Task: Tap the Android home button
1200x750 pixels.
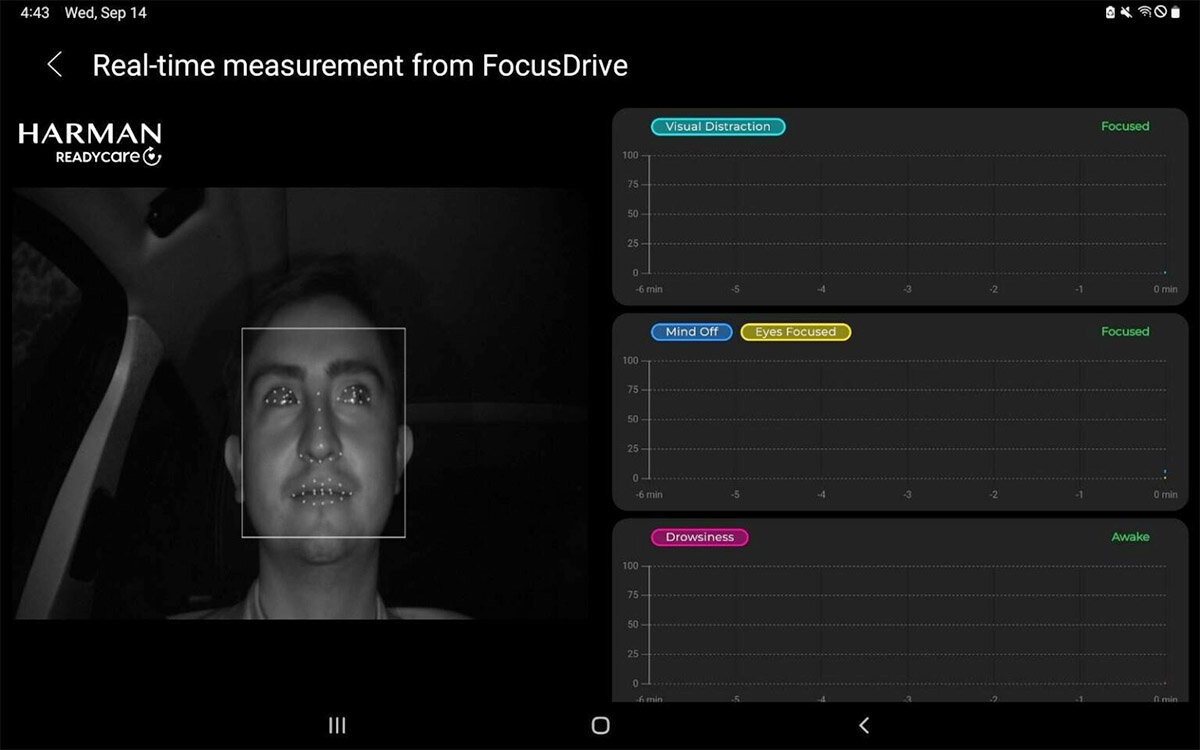Action: (600, 726)
